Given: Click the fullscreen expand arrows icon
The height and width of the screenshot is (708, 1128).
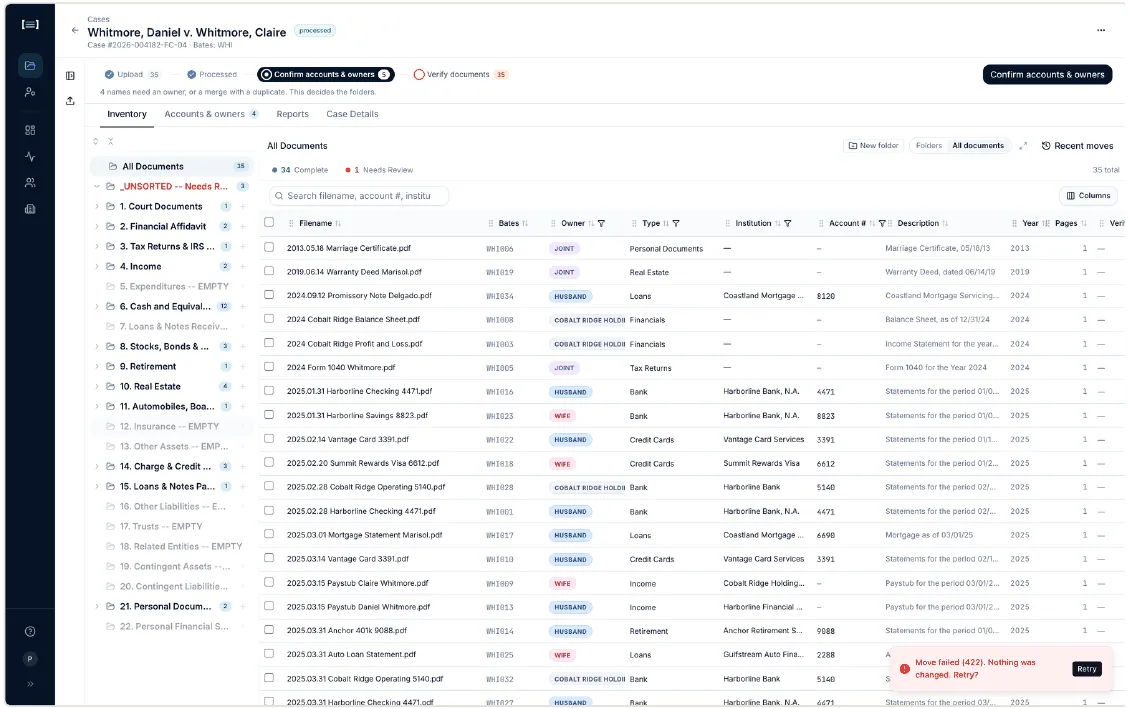Looking at the screenshot, I should tap(1023, 146).
